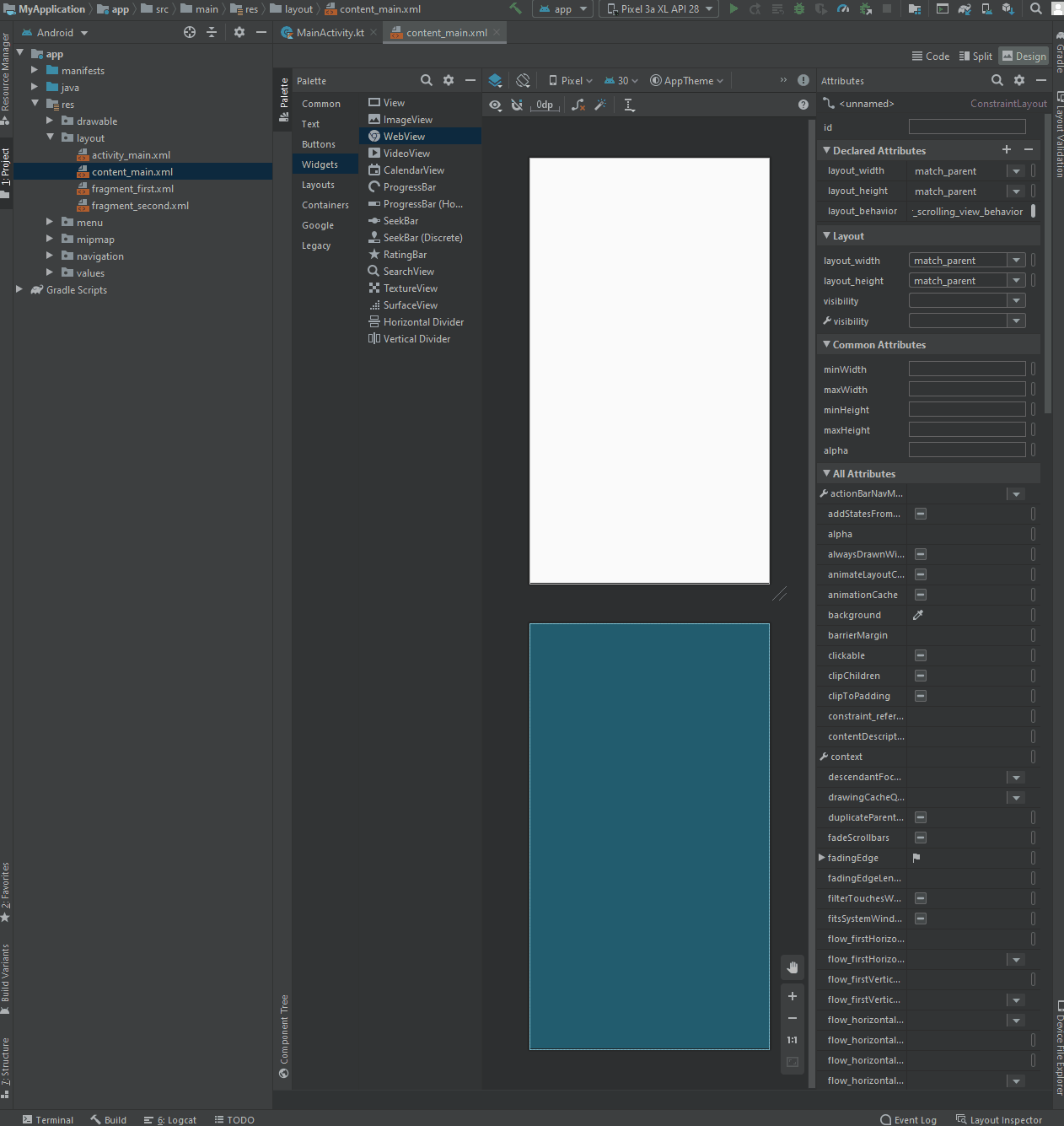The image size is (1064, 1126).
Task: Open the Logcat tool window
Action: coord(170,1119)
